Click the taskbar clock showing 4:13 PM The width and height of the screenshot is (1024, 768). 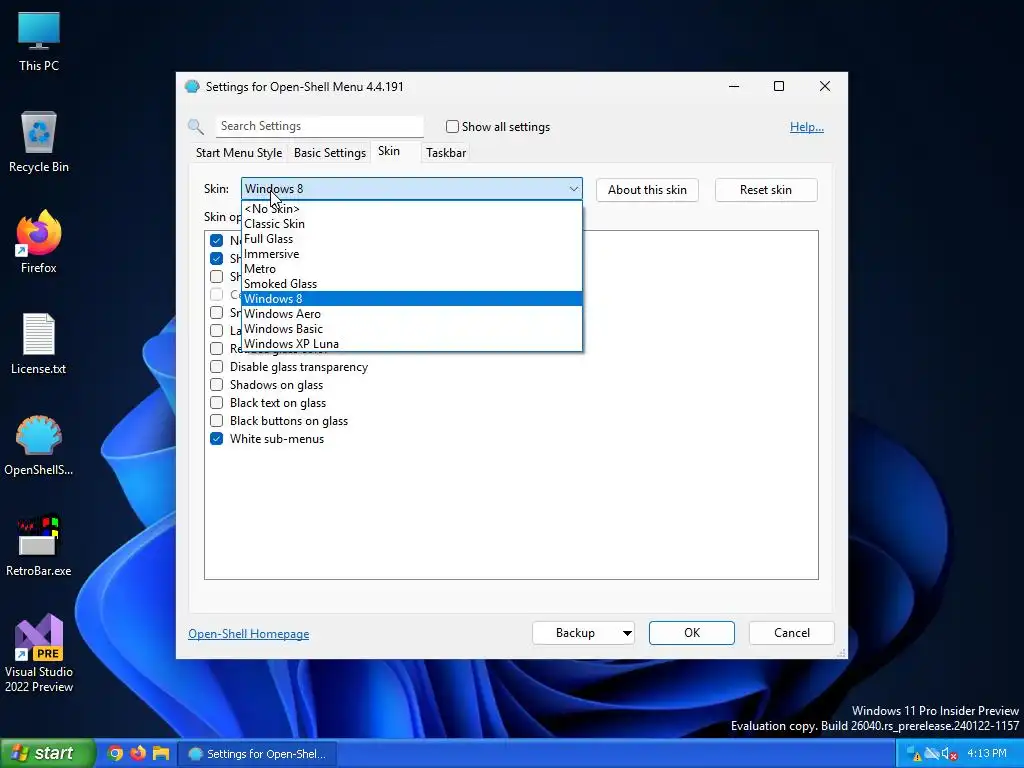[x=986, y=754]
